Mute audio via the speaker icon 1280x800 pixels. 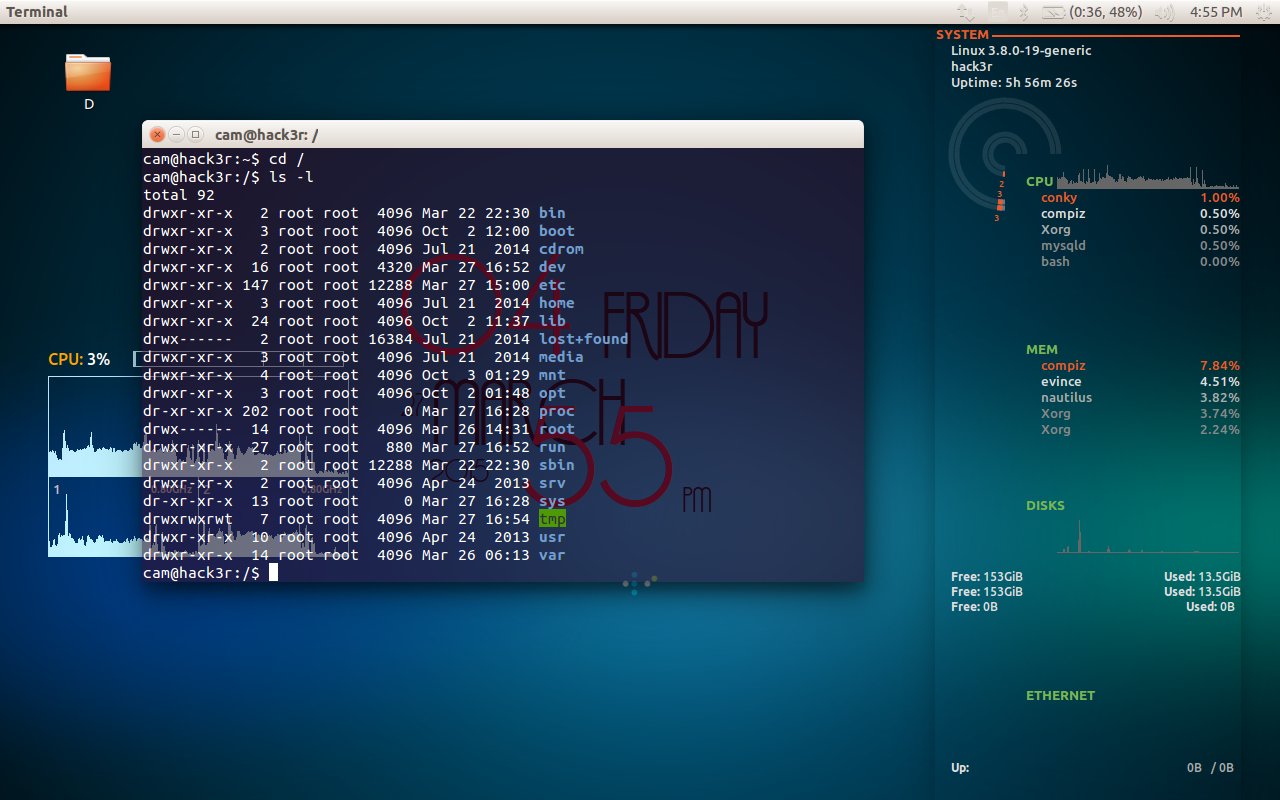1163,12
